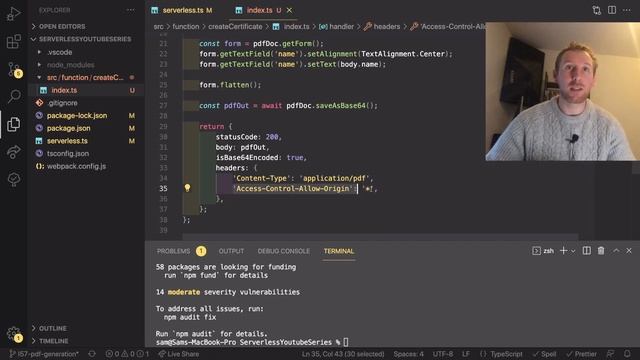Open the new terminal dropdown arrow
This screenshot has width=640, height=360.
573,251
